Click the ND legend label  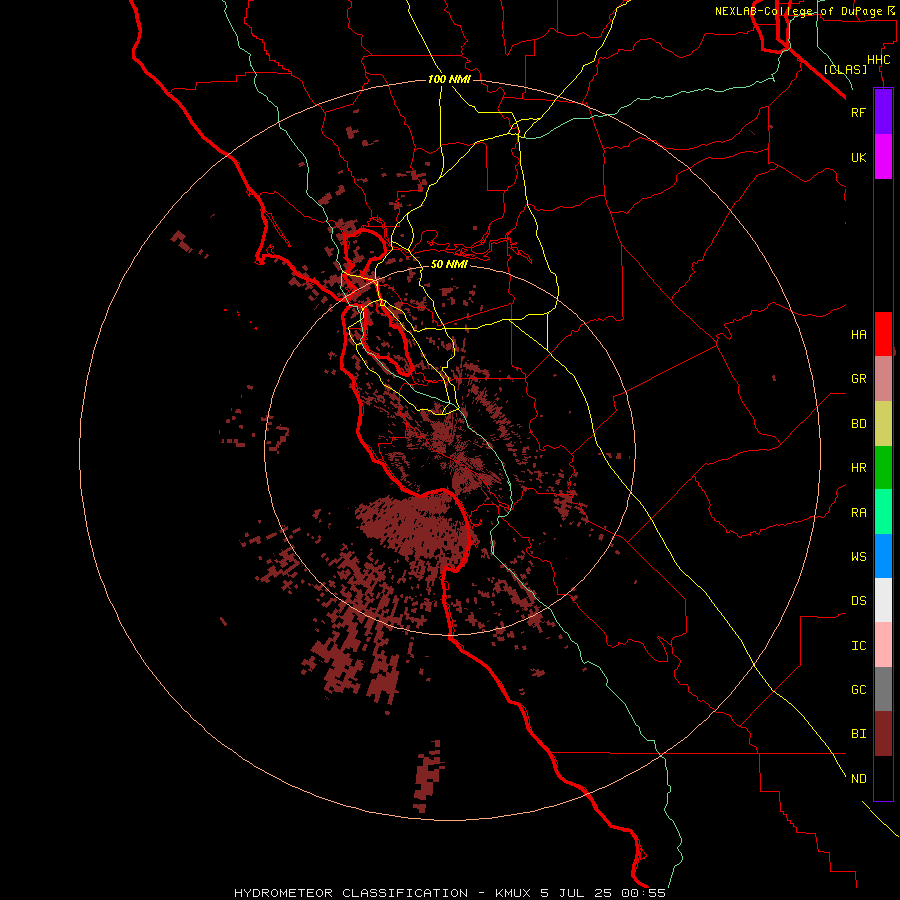pyautogui.click(x=858, y=779)
